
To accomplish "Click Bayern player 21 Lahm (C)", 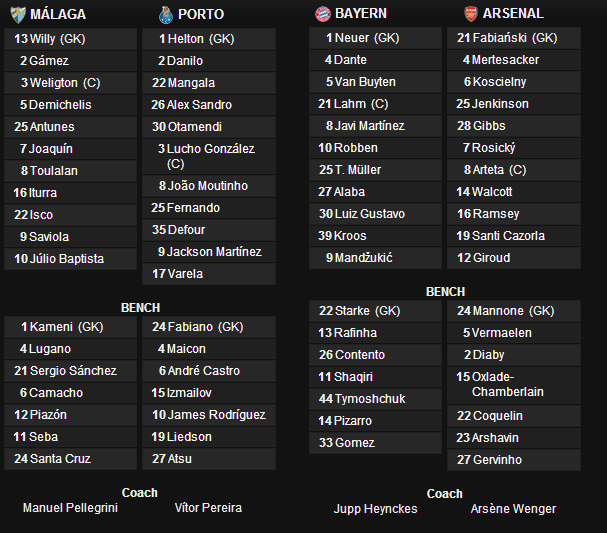I will (x=375, y=104).
